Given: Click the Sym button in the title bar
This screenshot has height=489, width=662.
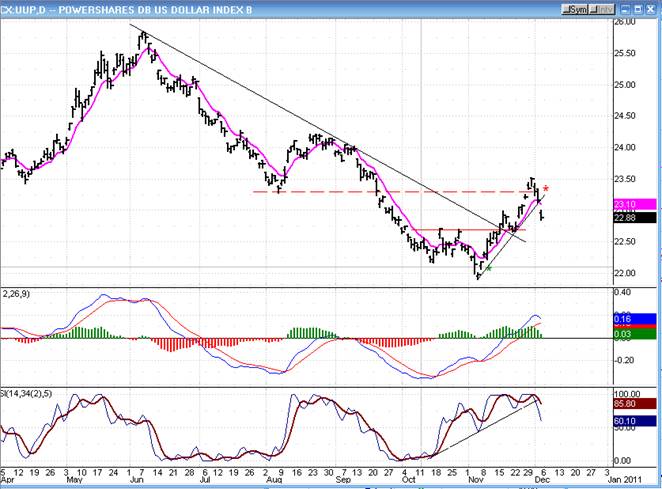Looking at the screenshot, I should (576, 9).
